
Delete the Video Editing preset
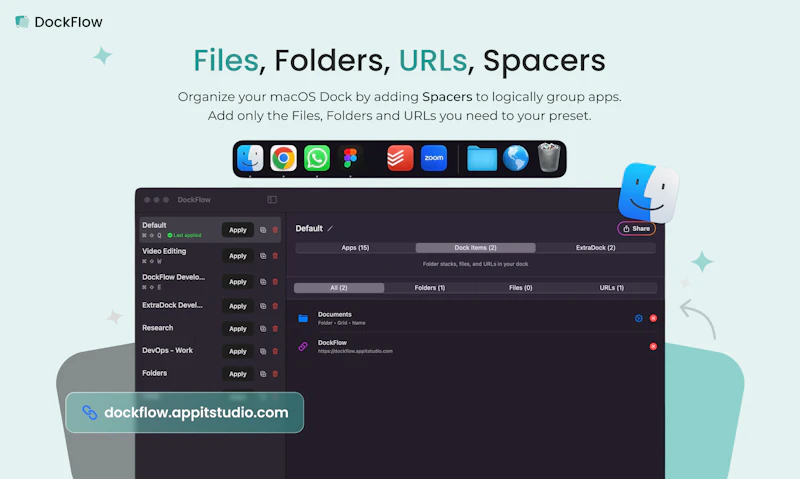(x=276, y=256)
